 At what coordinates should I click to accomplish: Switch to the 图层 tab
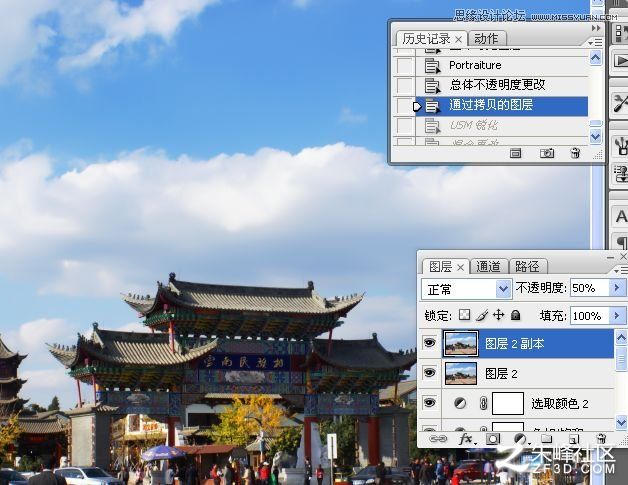440,266
